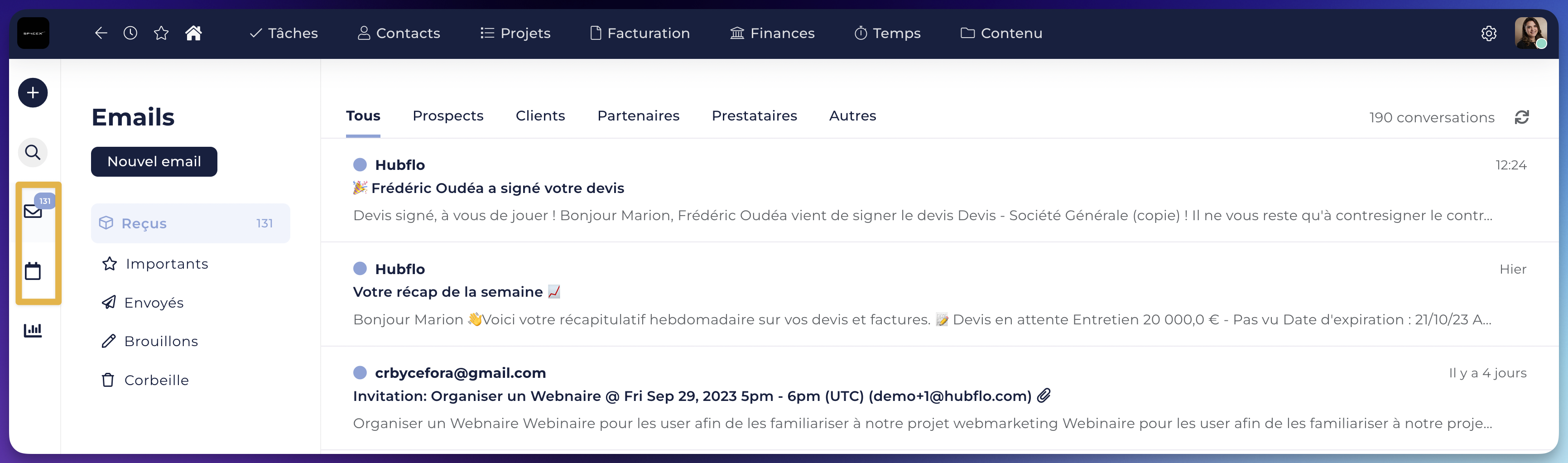Open the Finances menu
The width and height of the screenshot is (1568, 463).
click(x=772, y=33)
